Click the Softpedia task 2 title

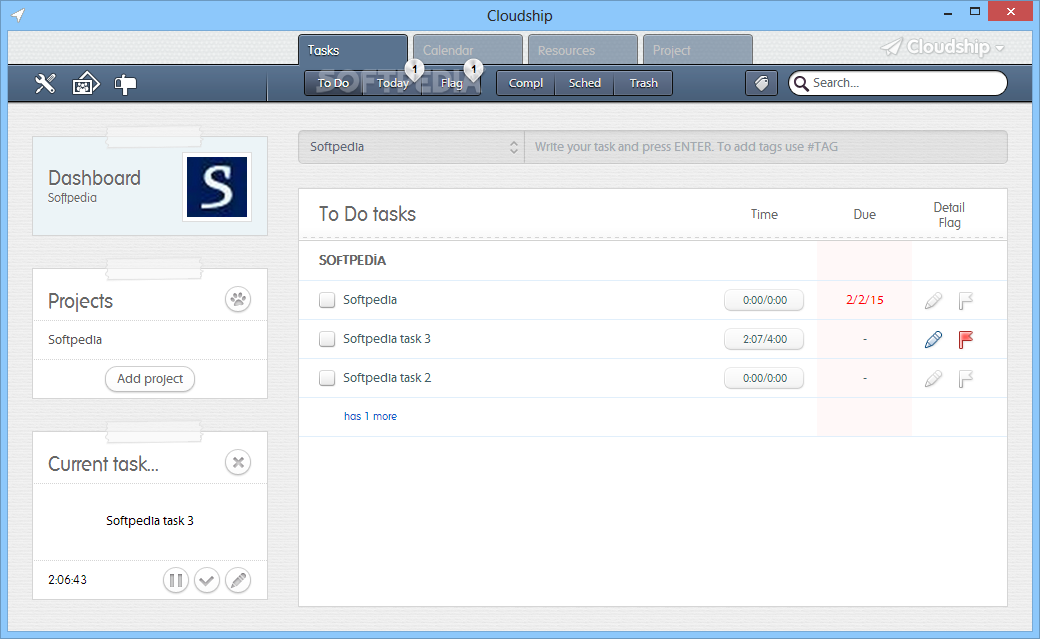387,378
